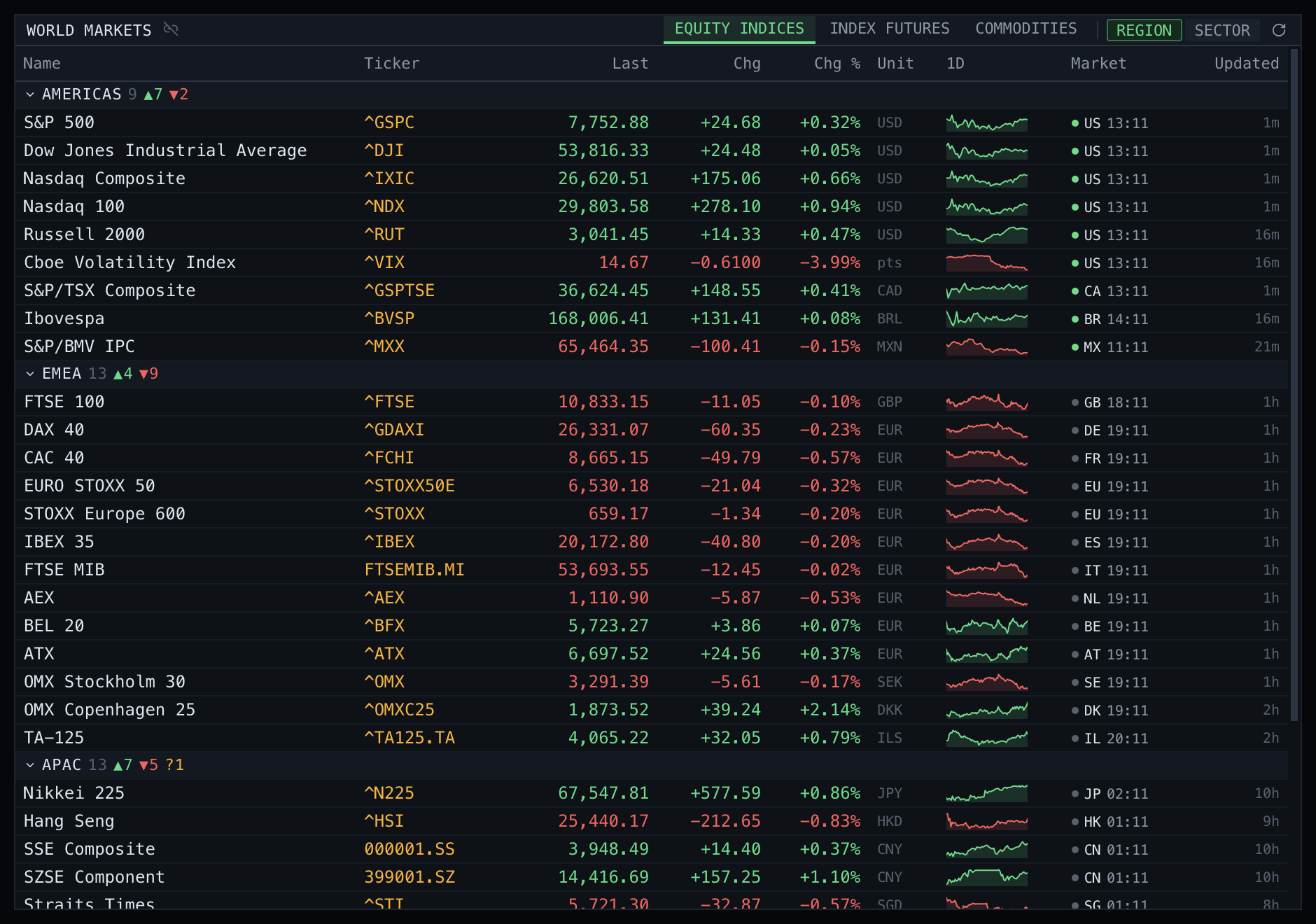Click the refresh icon in the header
Image resolution: width=1316 pixels, height=924 pixels.
point(1279,30)
